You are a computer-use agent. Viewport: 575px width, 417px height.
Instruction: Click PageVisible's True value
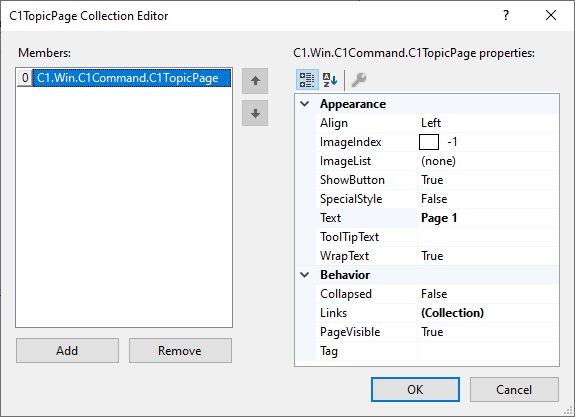coord(432,332)
